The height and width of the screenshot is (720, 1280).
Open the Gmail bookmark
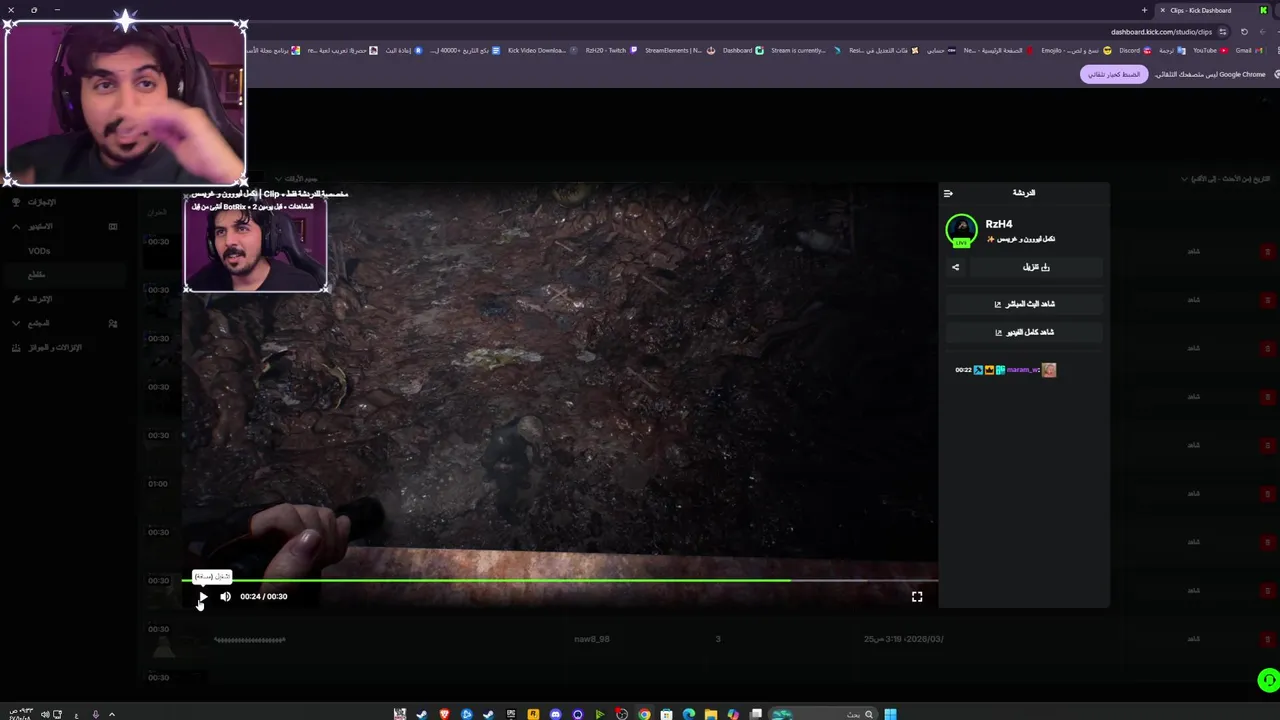click(x=1248, y=51)
